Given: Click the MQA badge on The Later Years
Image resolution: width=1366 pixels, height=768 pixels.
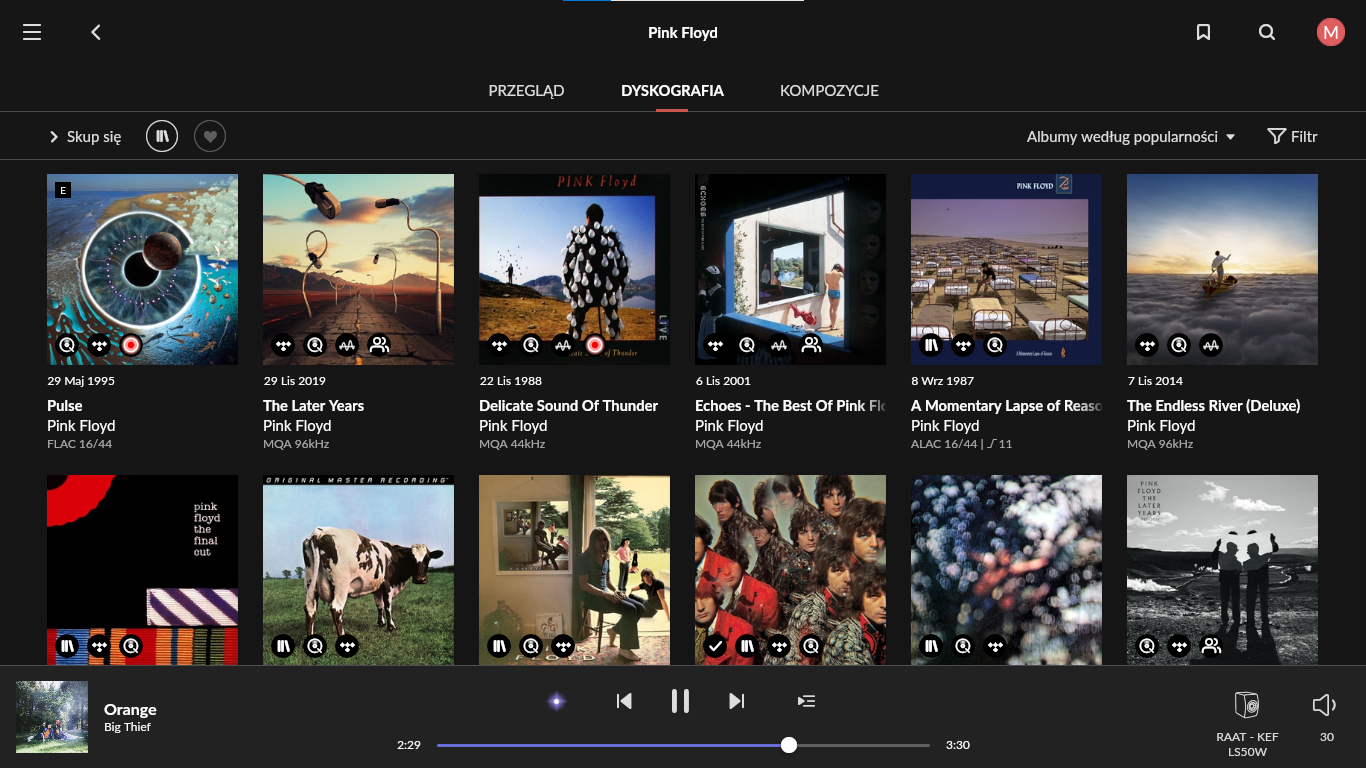Looking at the screenshot, I should [x=347, y=345].
